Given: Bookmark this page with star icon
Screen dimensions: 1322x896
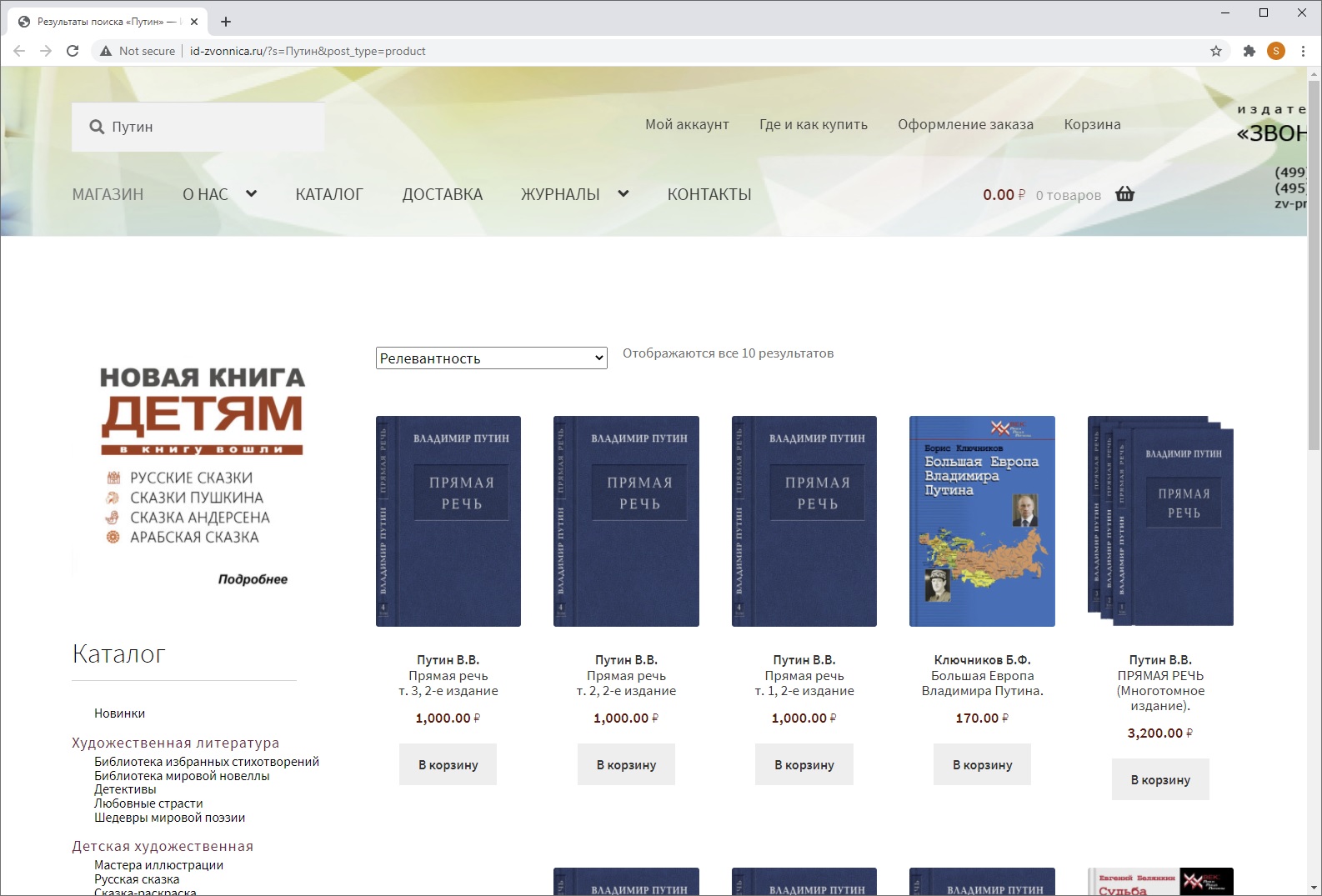Looking at the screenshot, I should pos(1216,51).
